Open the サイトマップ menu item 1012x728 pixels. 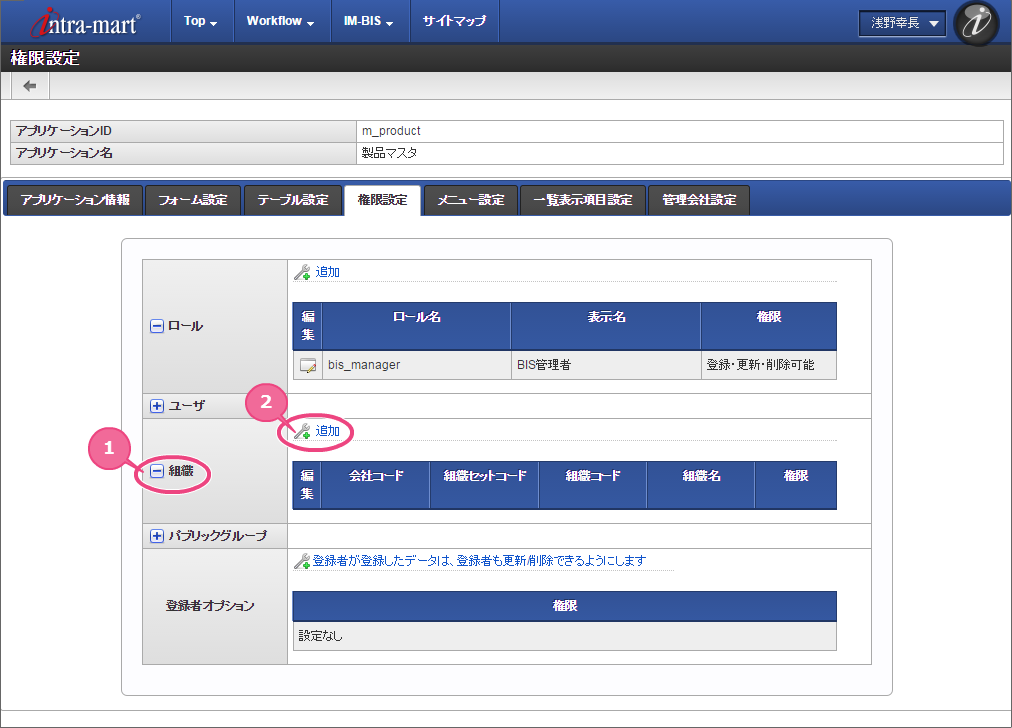(x=454, y=21)
